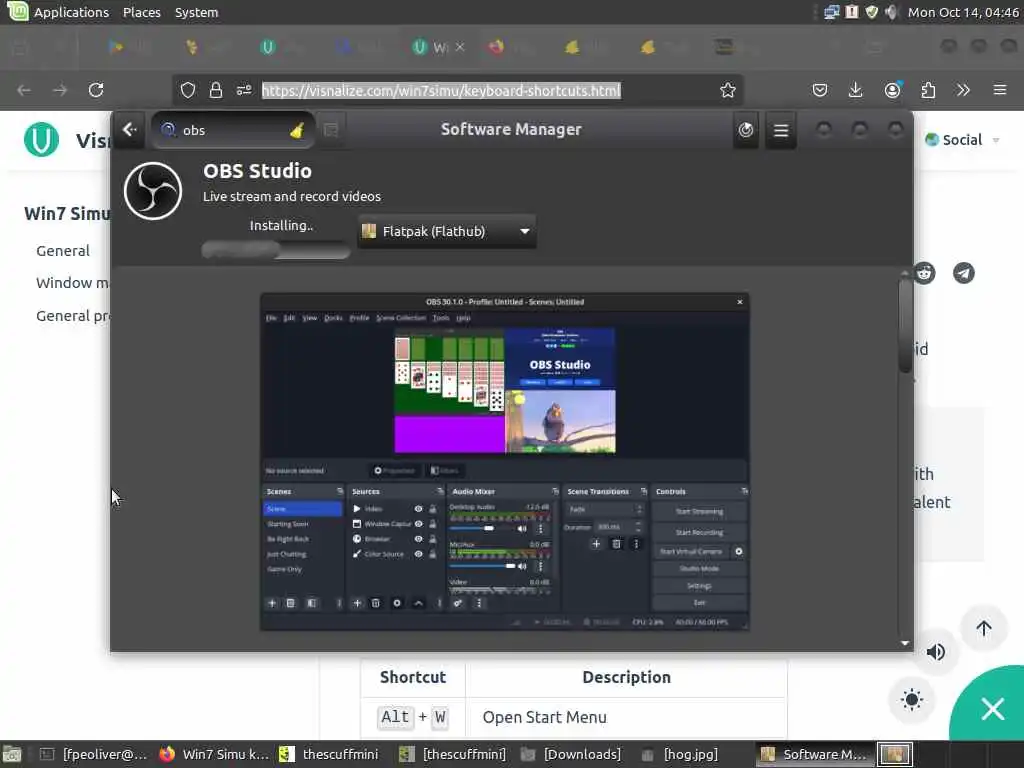Viewport: 1024px width, 768px height.
Task: Toggle light/dark theme sun button
Action: (912, 700)
